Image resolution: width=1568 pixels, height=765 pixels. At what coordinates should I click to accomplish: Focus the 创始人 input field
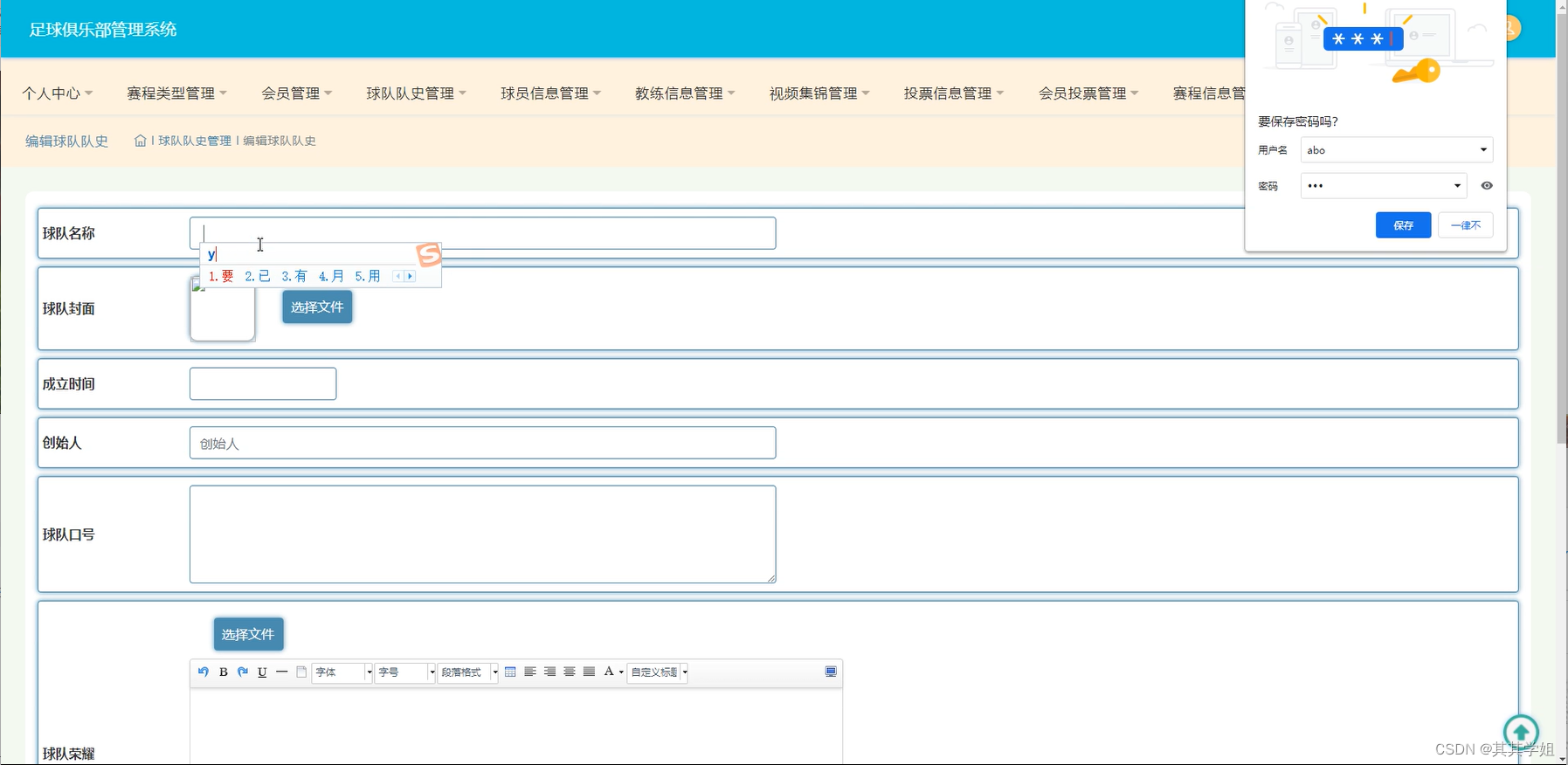pyautogui.click(x=482, y=443)
